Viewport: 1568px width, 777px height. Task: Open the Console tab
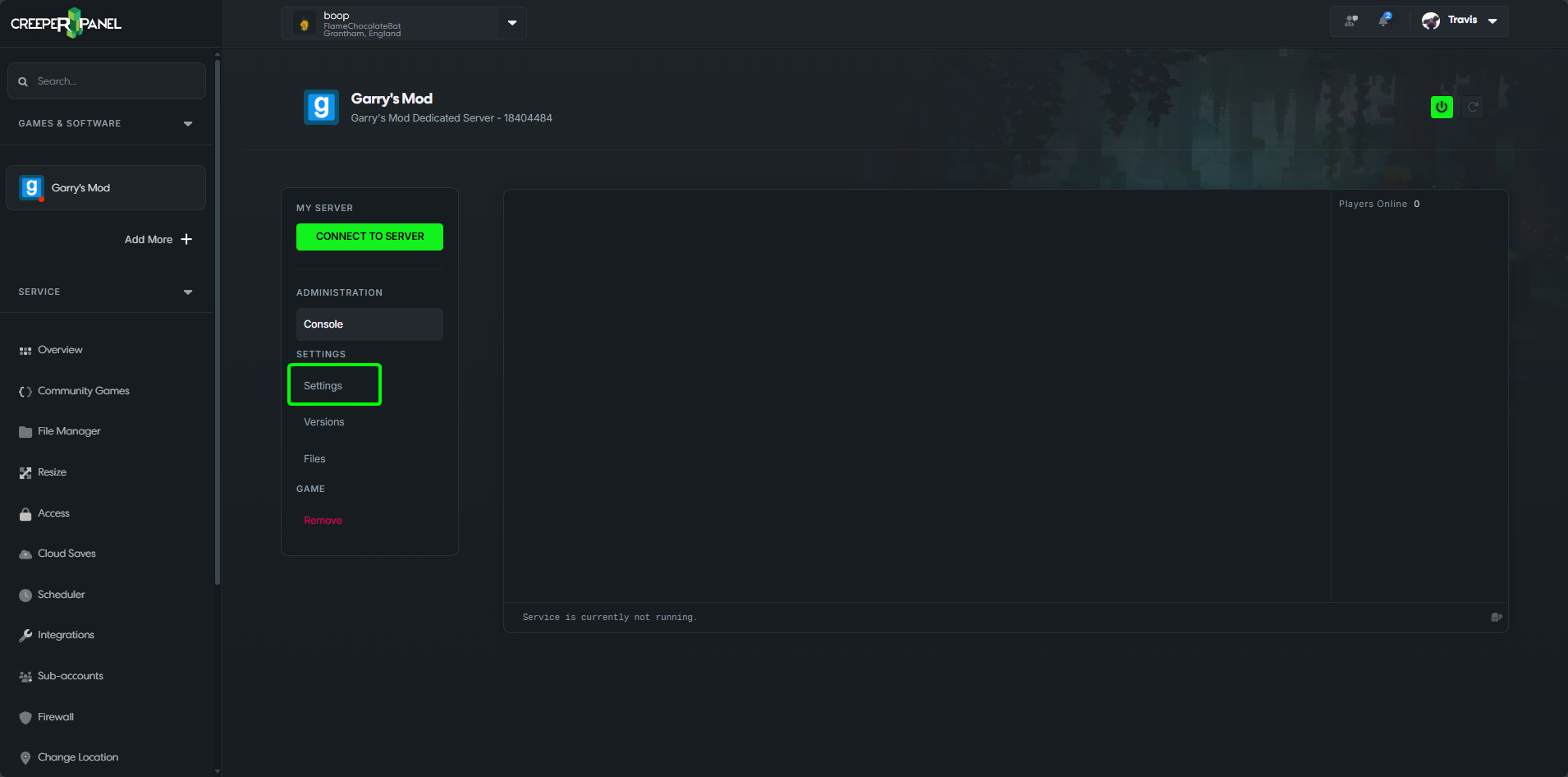(x=369, y=324)
